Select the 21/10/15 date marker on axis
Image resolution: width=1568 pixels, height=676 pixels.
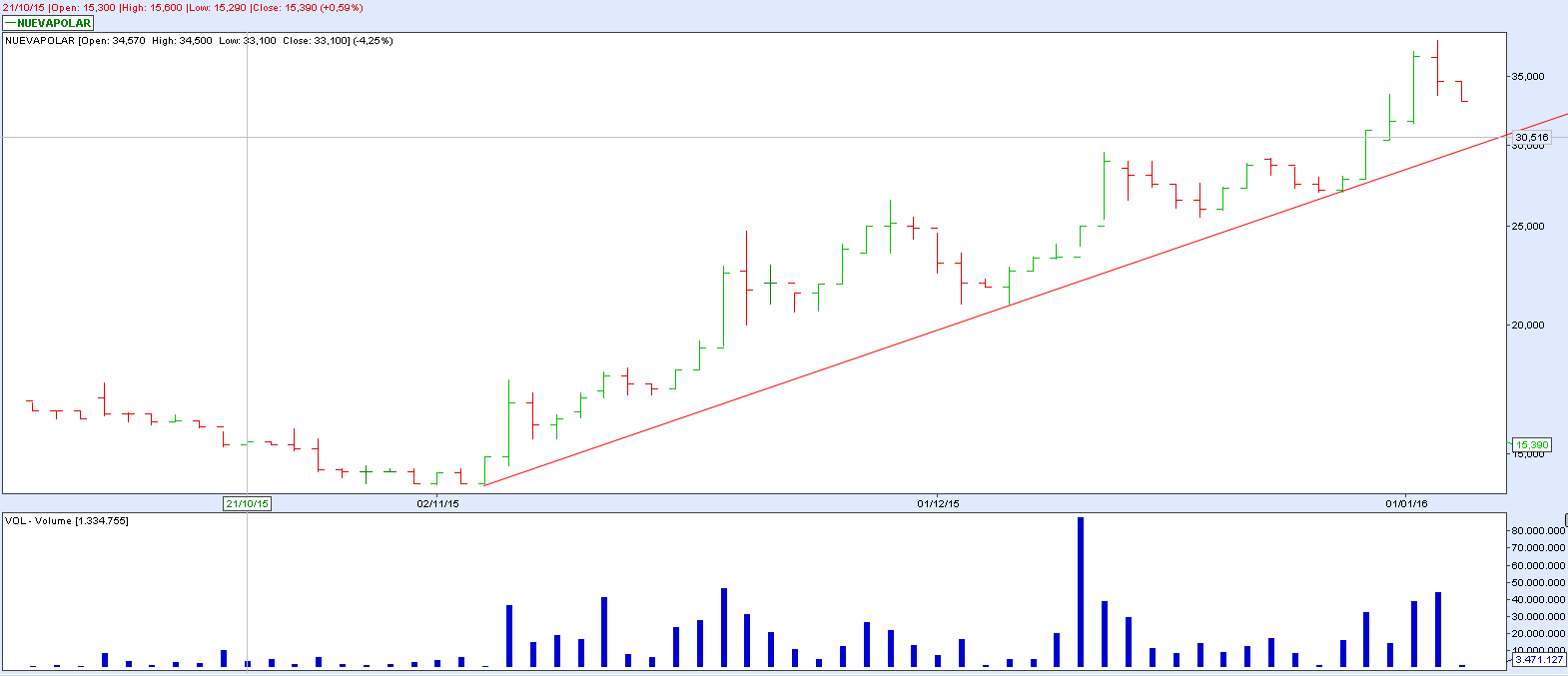(x=247, y=503)
